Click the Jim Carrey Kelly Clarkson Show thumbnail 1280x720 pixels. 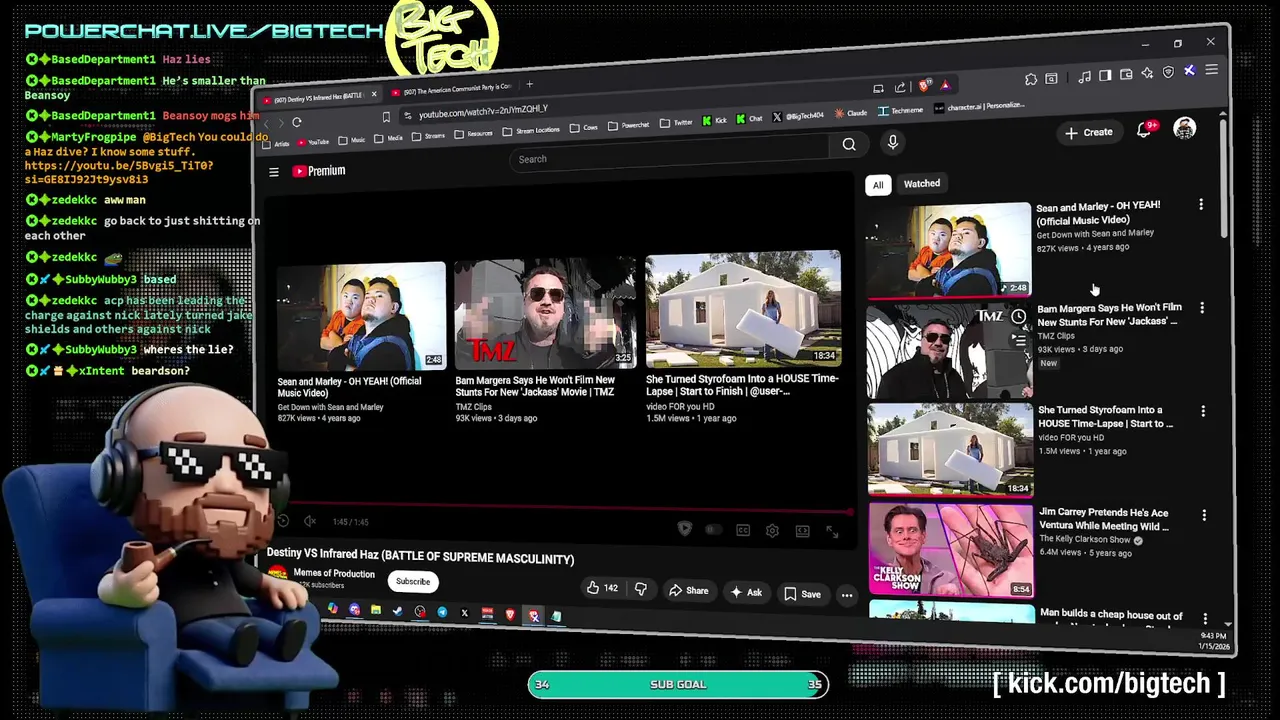(x=950, y=550)
